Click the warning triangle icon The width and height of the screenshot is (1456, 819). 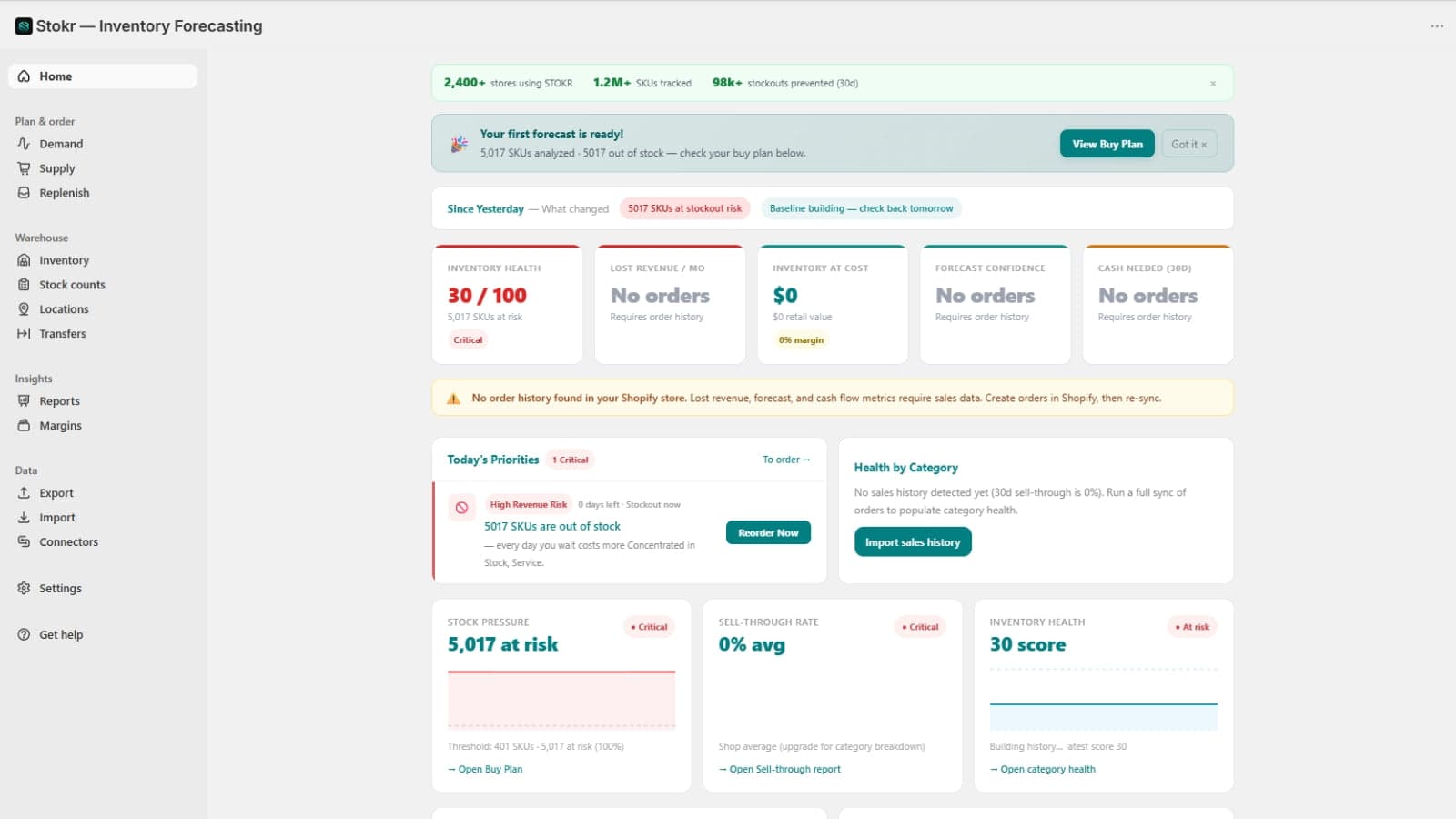(x=453, y=399)
